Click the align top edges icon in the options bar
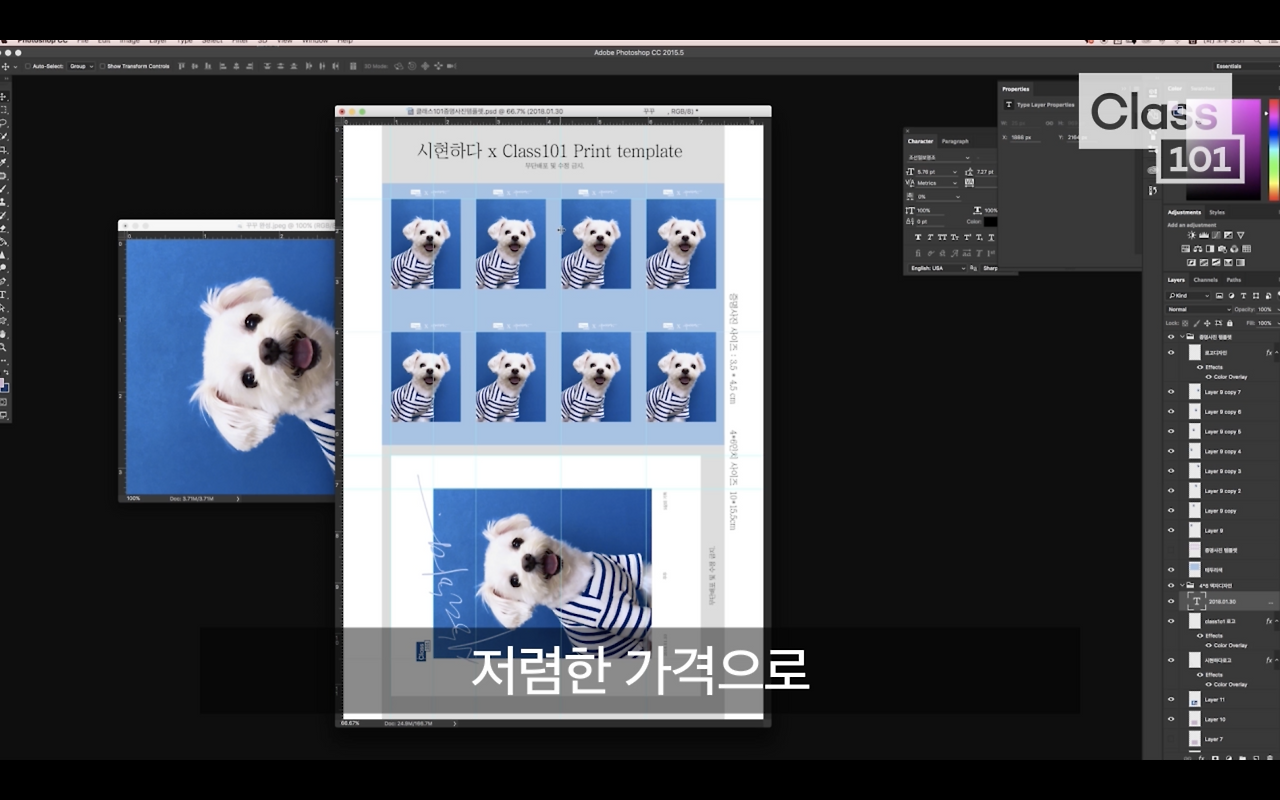This screenshot has width=1280, height=800. [x=180, y=66]
